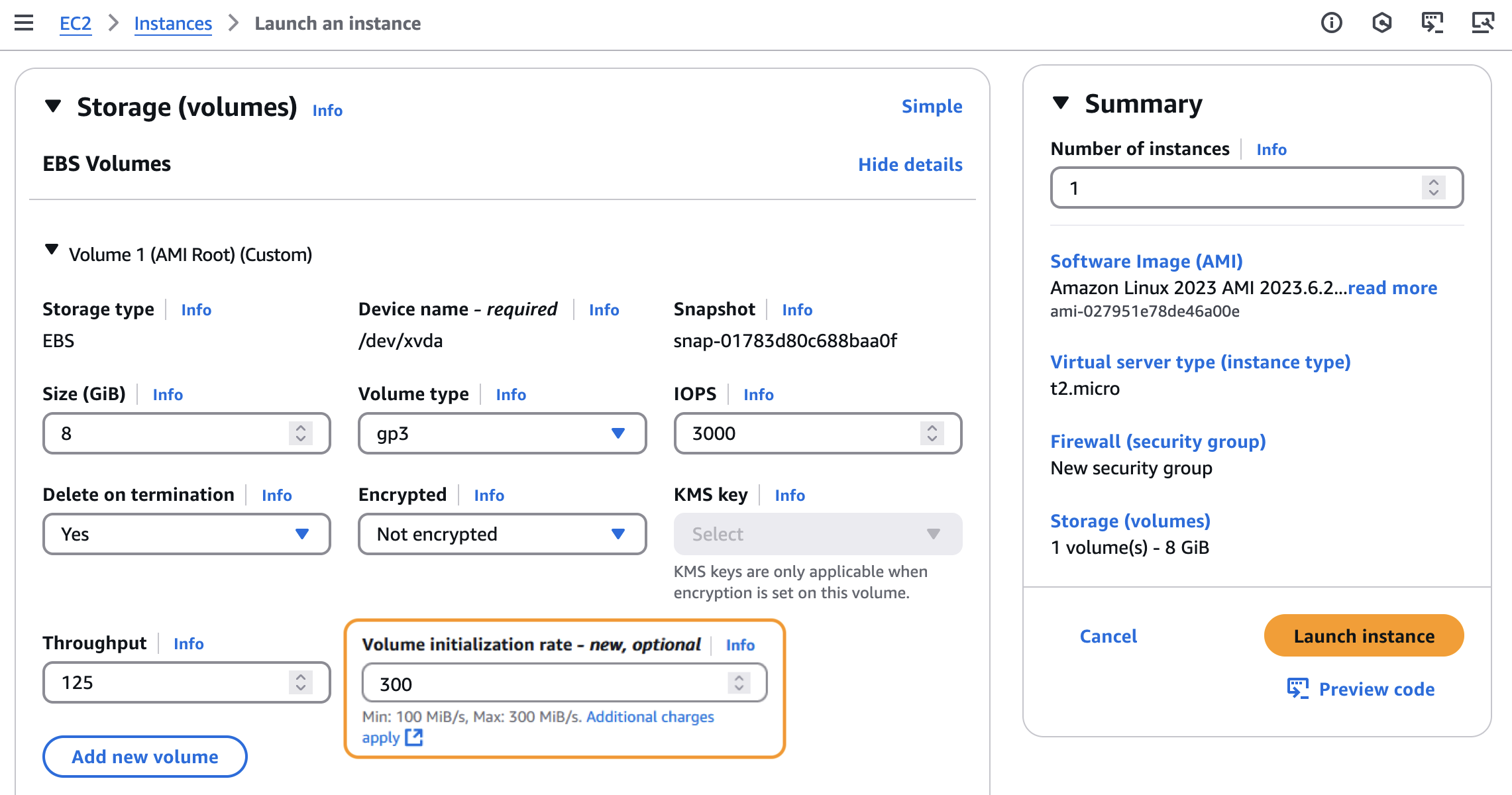Image resolution: width=1512 pixels, height=795 pixels.
Task: Click the Launch instance button
Action: [1364, 636]
